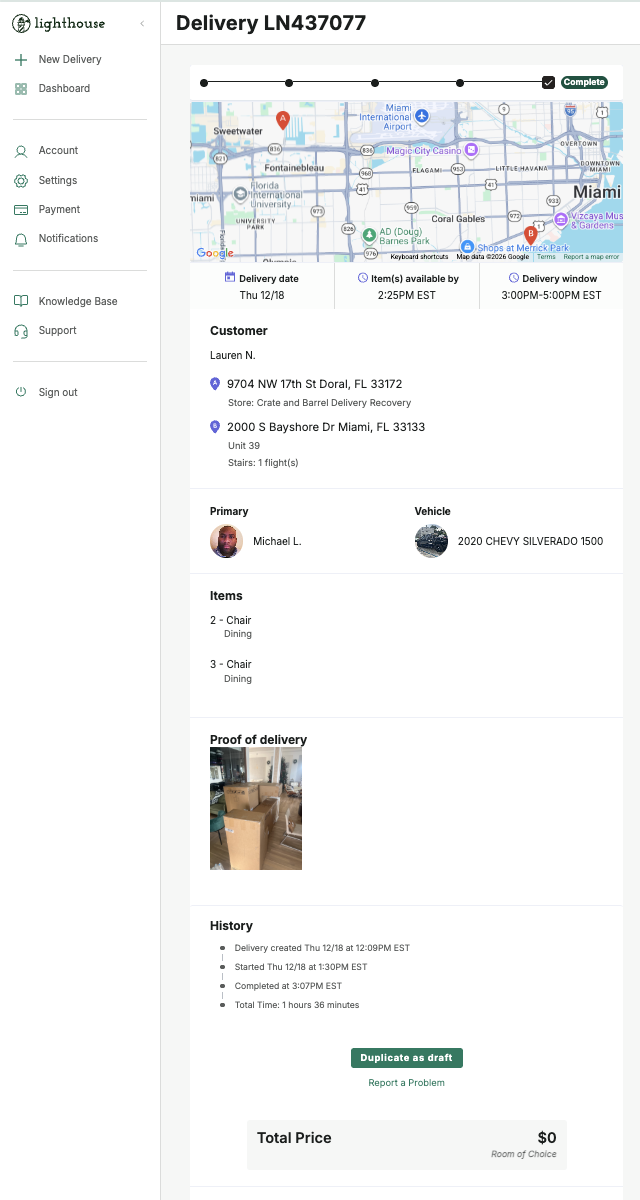Open Notifications in sidebar
This screenshot has height=1200, width=640.
68,239
